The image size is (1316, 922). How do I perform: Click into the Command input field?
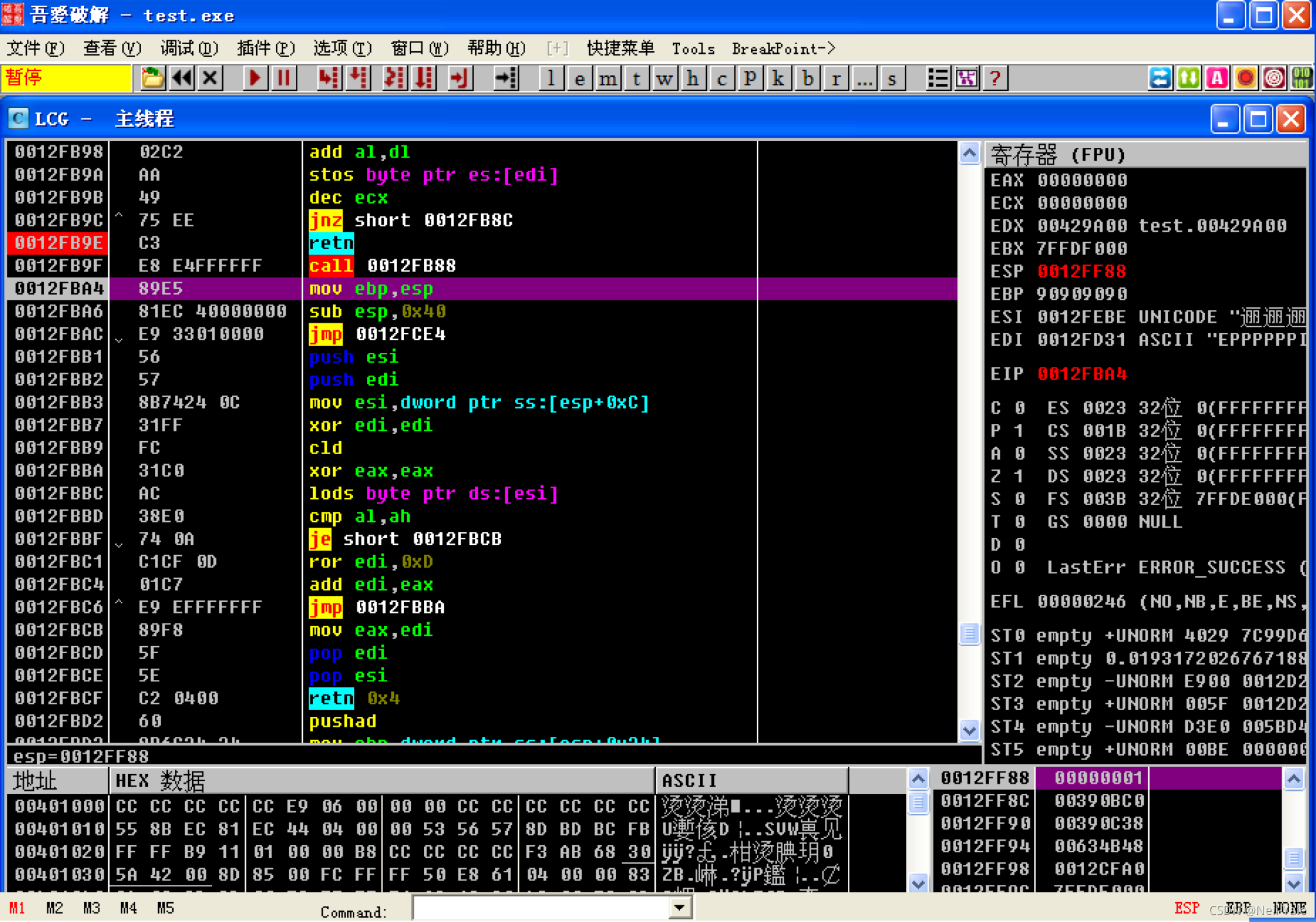click(x=540, y=908)
